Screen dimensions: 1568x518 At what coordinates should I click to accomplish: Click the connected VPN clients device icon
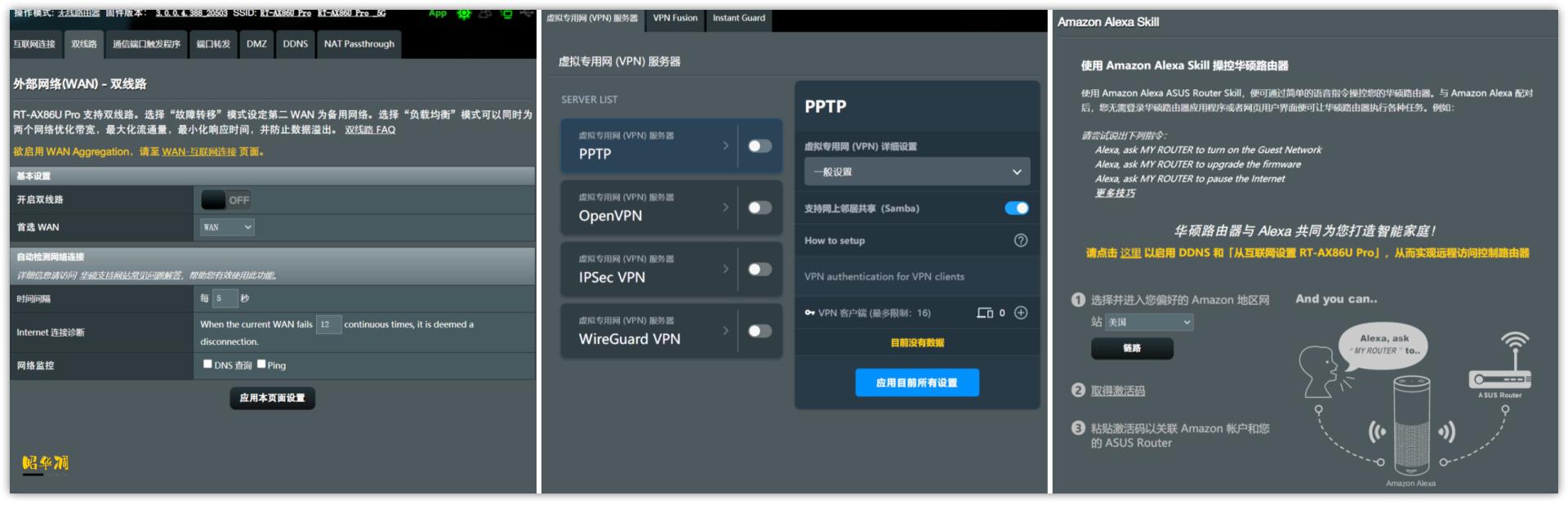tap(985, 313)
